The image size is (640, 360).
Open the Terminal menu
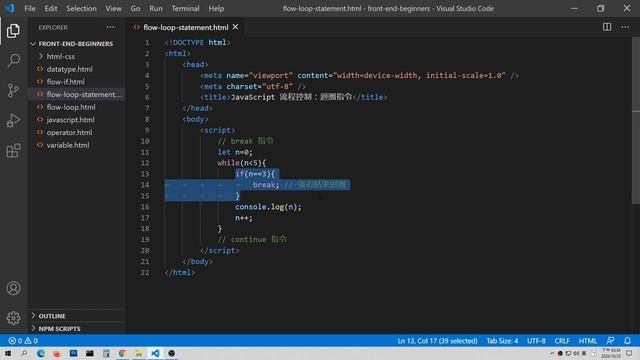185,8
